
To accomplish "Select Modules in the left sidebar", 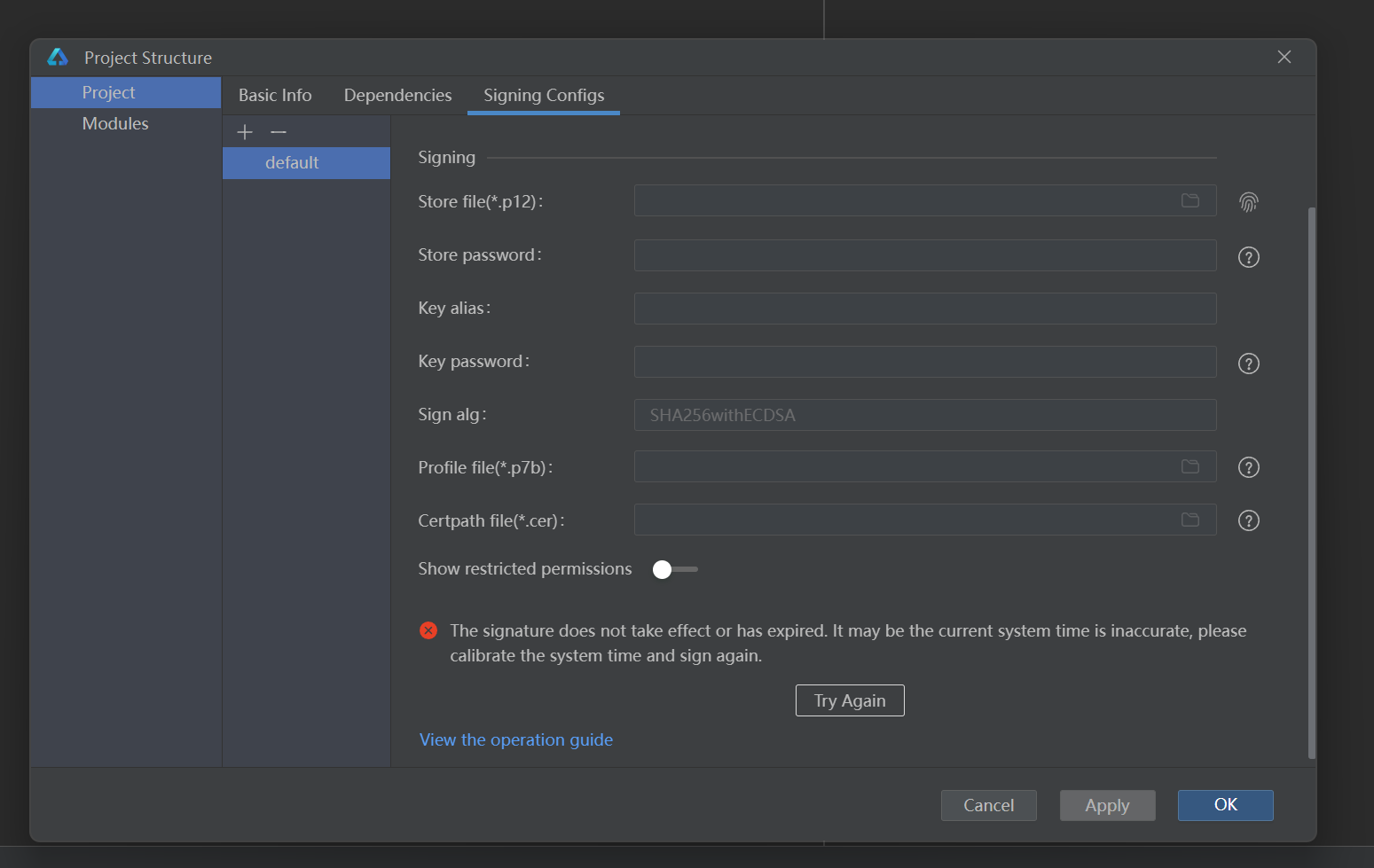I will point(115,123).
